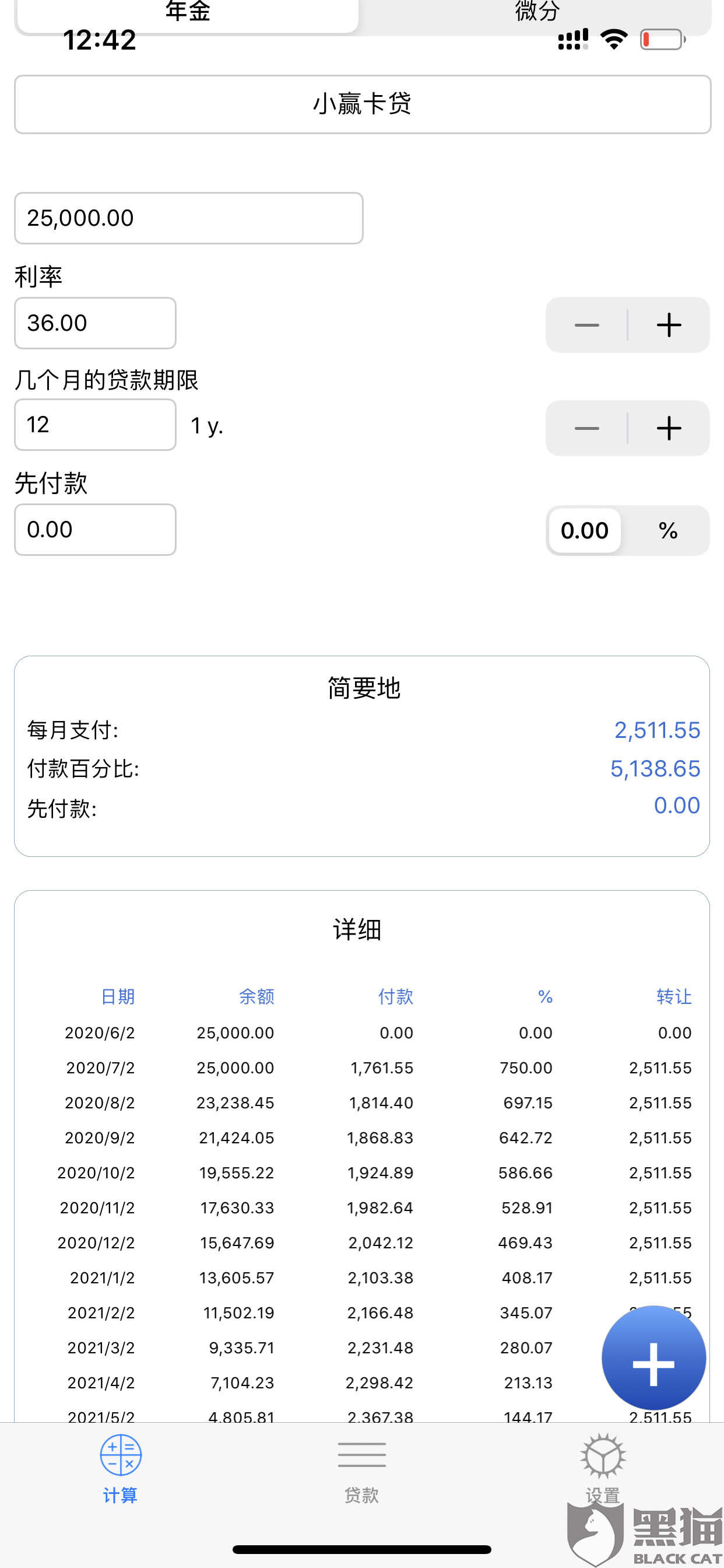Tap the balance value 19,555.22
Image resolution: width=724 pixels, height=1568 pixels.
[x=237, y=1173]
